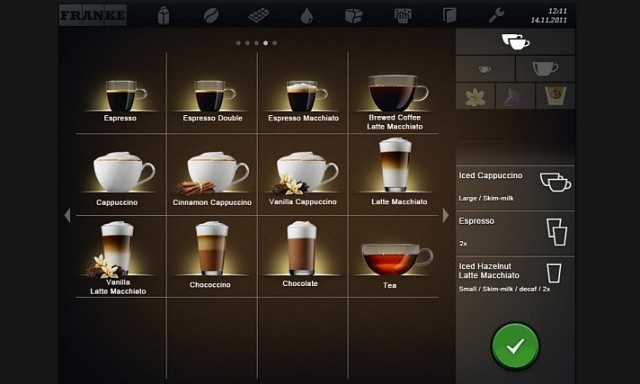Image resolution: width=640 pixels, height=384 pixels.
Task: Tap the chocolate bar icon in top bar
Action: [x=259, y=16]
